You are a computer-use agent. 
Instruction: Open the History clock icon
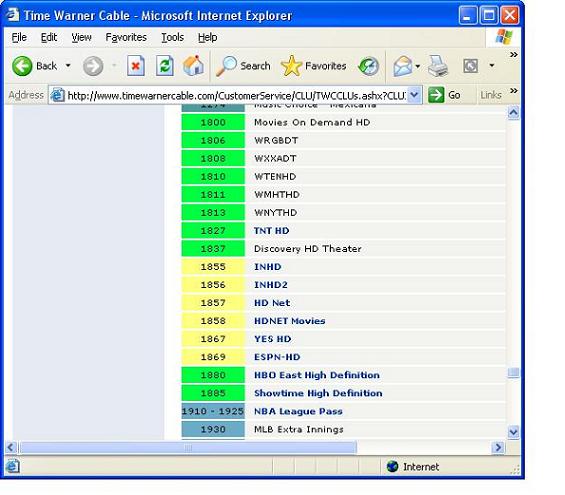pos(368,66)
